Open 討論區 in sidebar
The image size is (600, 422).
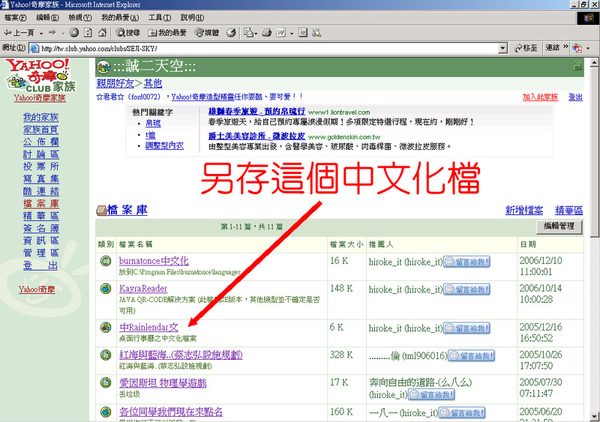[x=41, y=154]
